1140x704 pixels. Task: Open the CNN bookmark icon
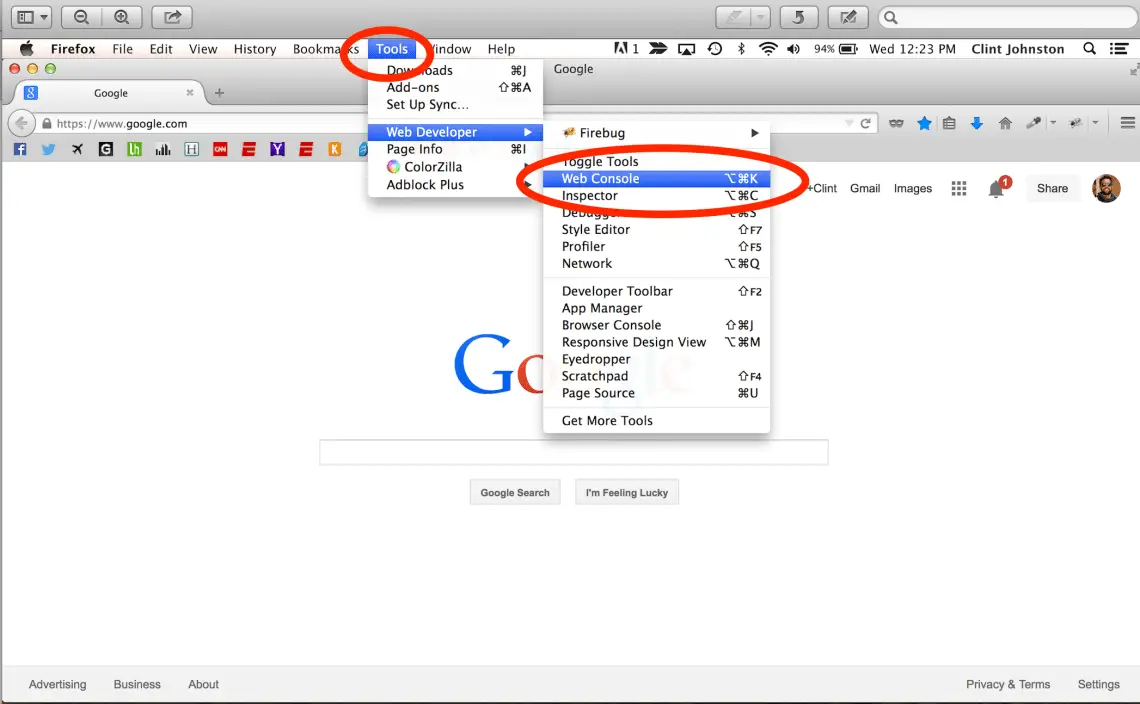pyautogui.click(x=220, y=149)
